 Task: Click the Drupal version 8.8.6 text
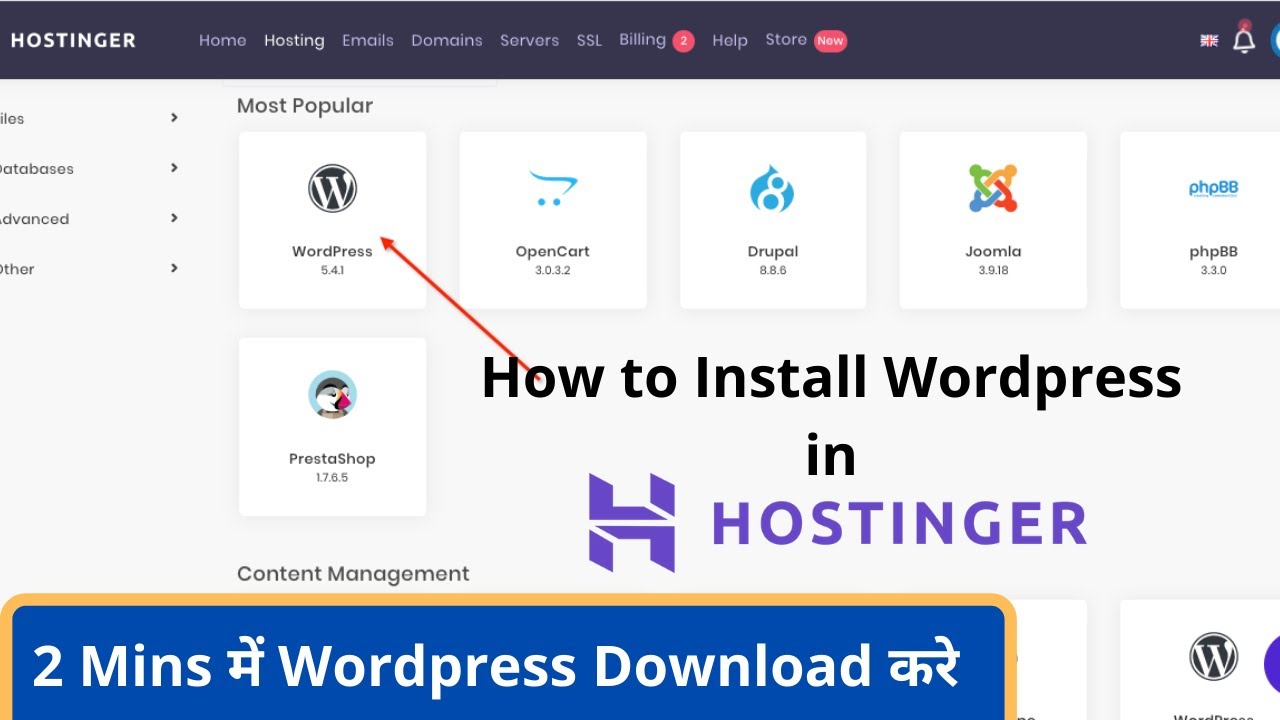[773, 271]
